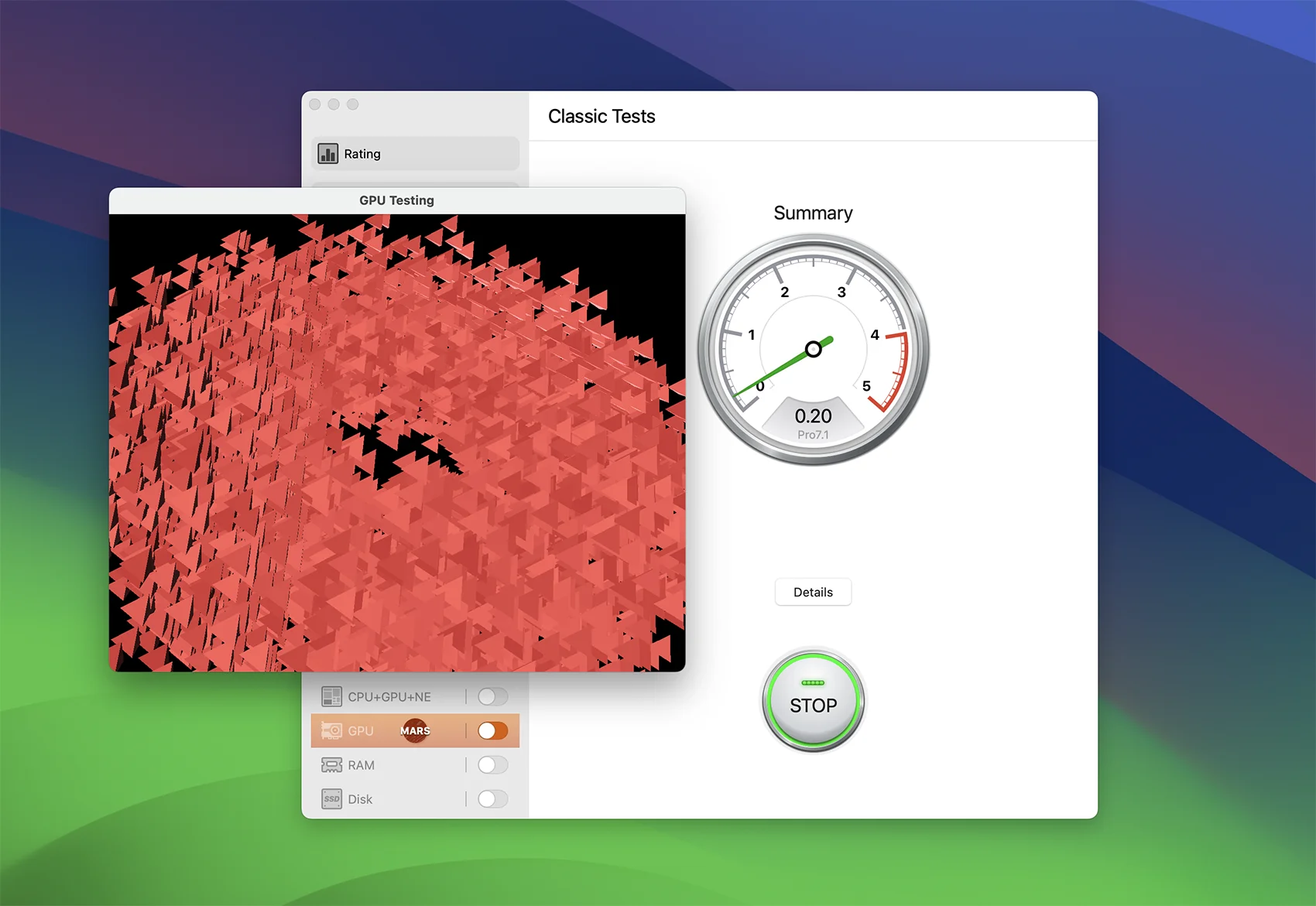Select the GPU test row label

(361, 730)
